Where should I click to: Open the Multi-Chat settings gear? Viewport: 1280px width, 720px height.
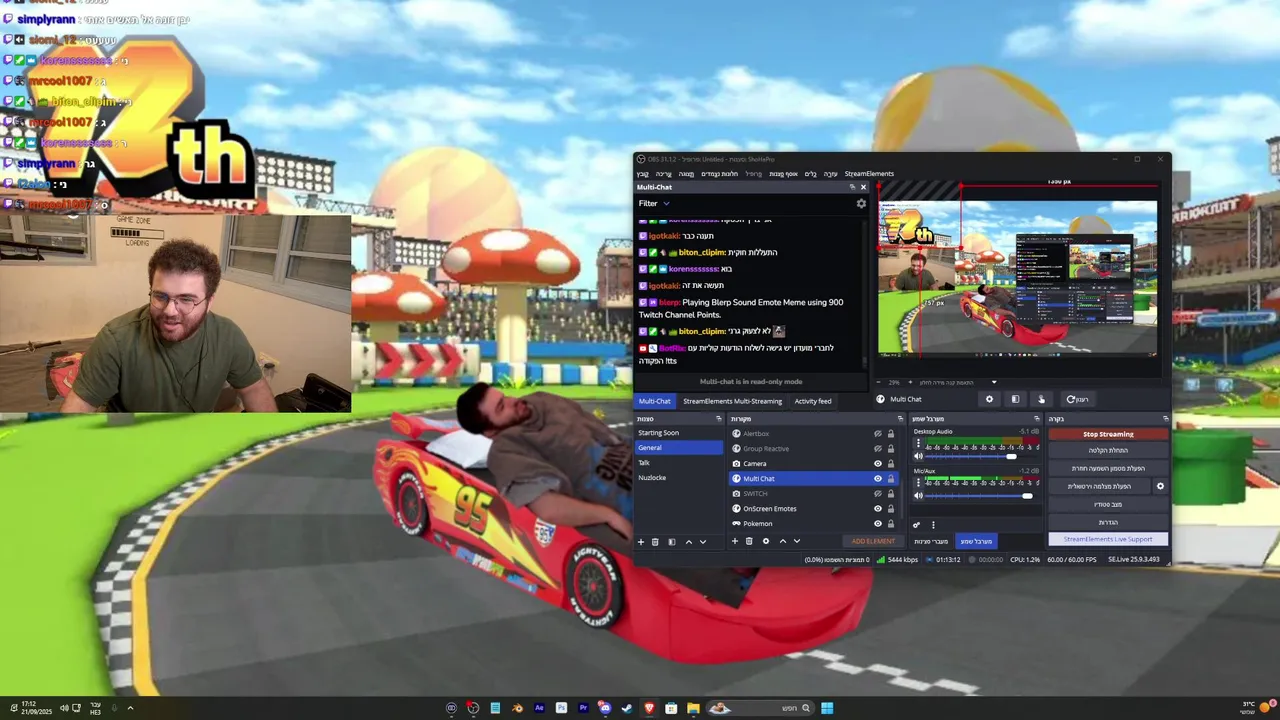(x=861, y=204)
